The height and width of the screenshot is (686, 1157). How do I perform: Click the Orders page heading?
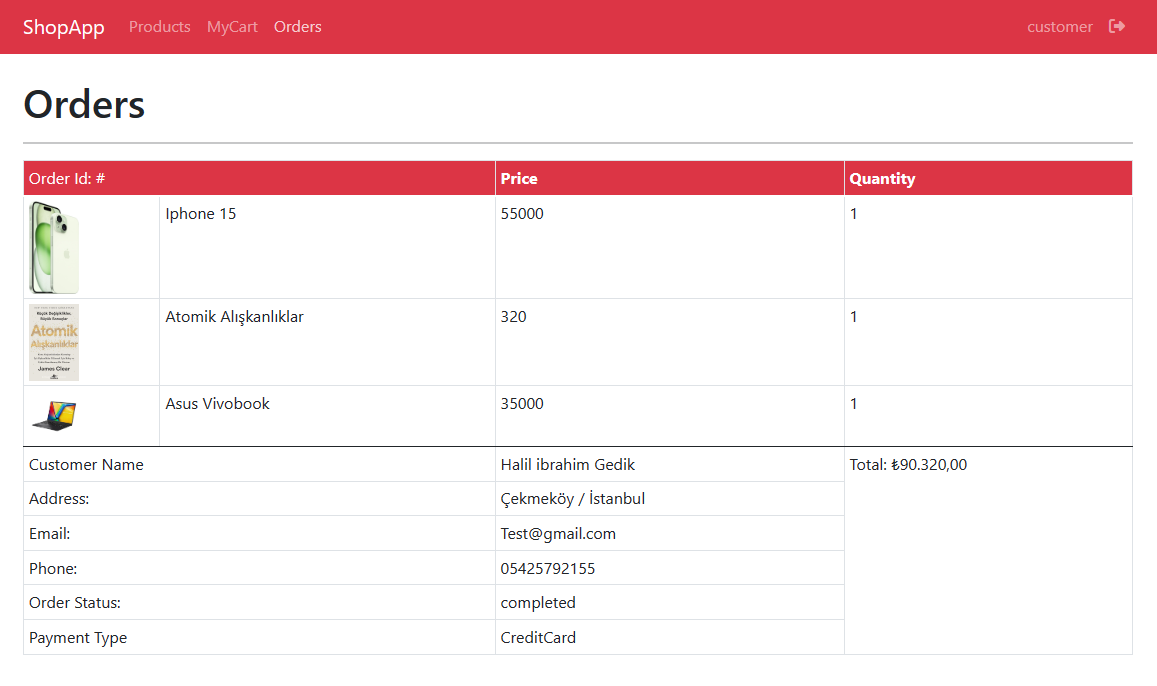[84, 104]
